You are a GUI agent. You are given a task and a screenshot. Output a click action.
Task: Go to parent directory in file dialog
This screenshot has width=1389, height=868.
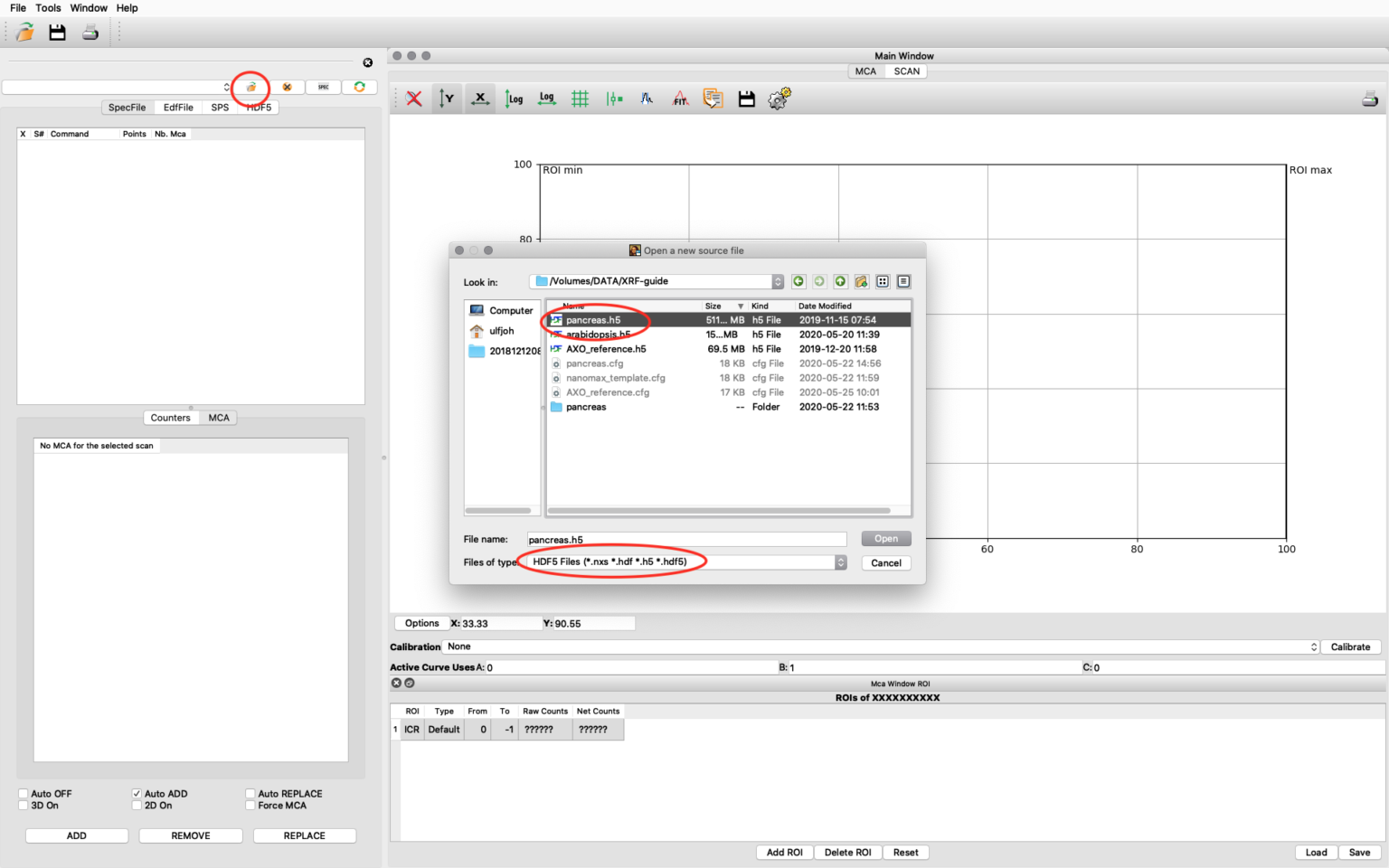840,281
